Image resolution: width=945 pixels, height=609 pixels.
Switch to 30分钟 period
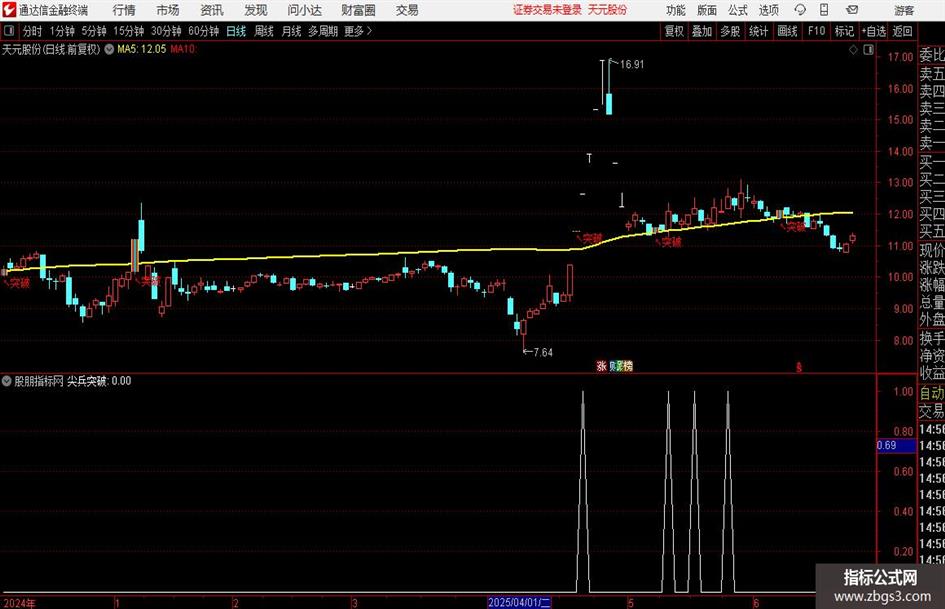[x=166, y=31]
